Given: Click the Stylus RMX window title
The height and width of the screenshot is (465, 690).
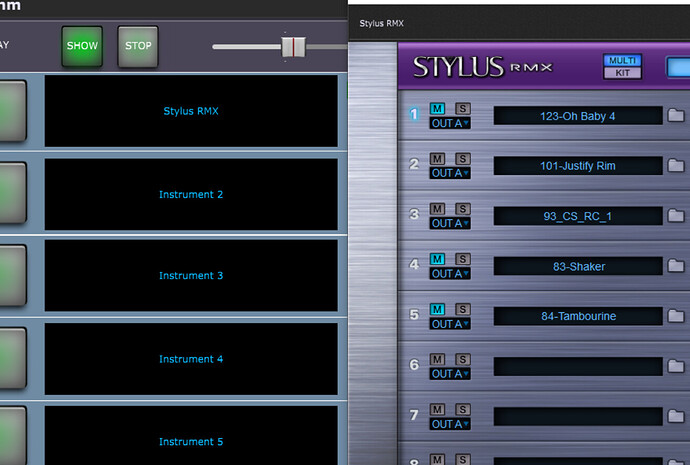Looking at the screenshot, I should (x=381, y=23).
